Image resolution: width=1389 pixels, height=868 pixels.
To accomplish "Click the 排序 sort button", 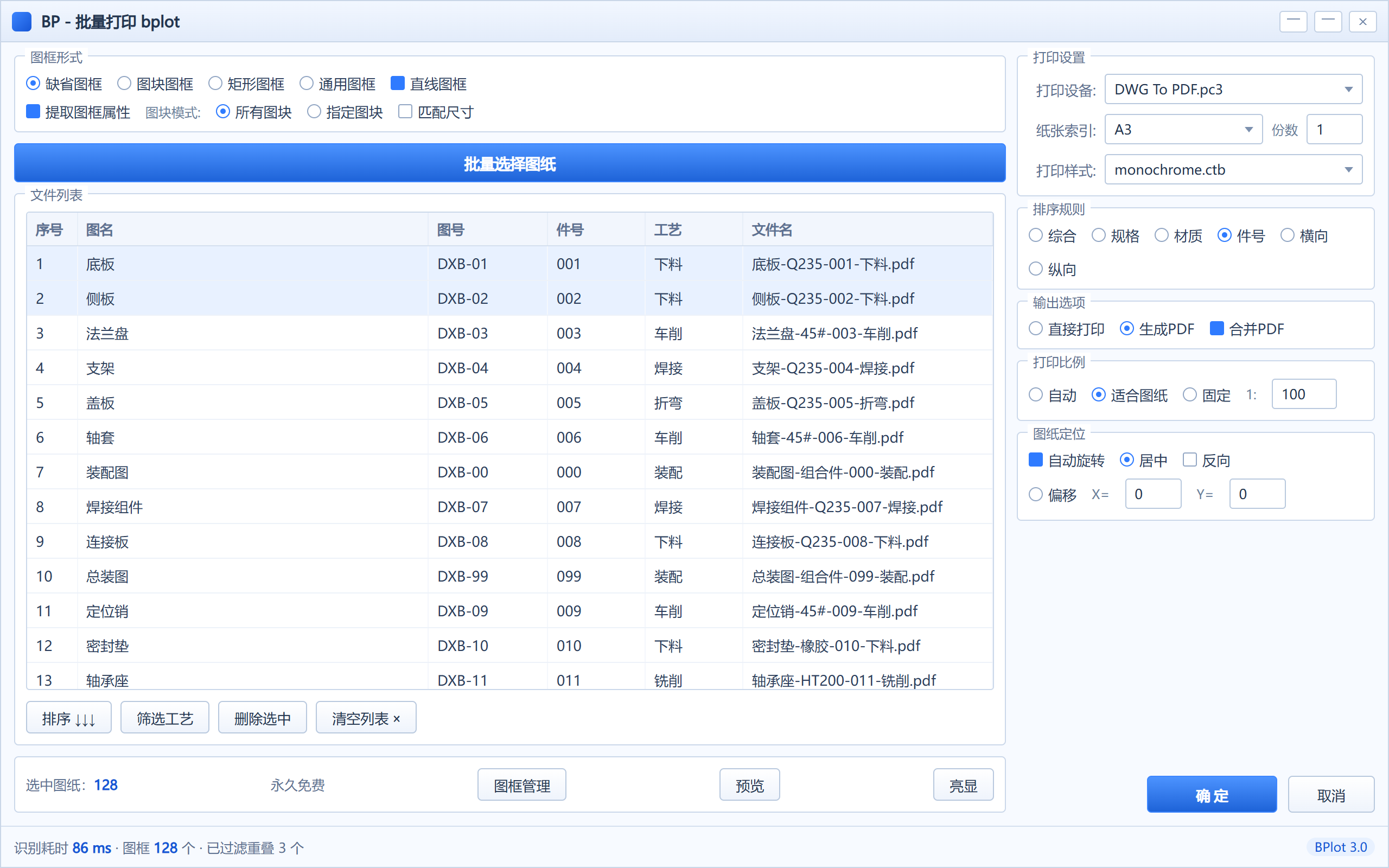I will pyautogui.click(x=69, y=718).
